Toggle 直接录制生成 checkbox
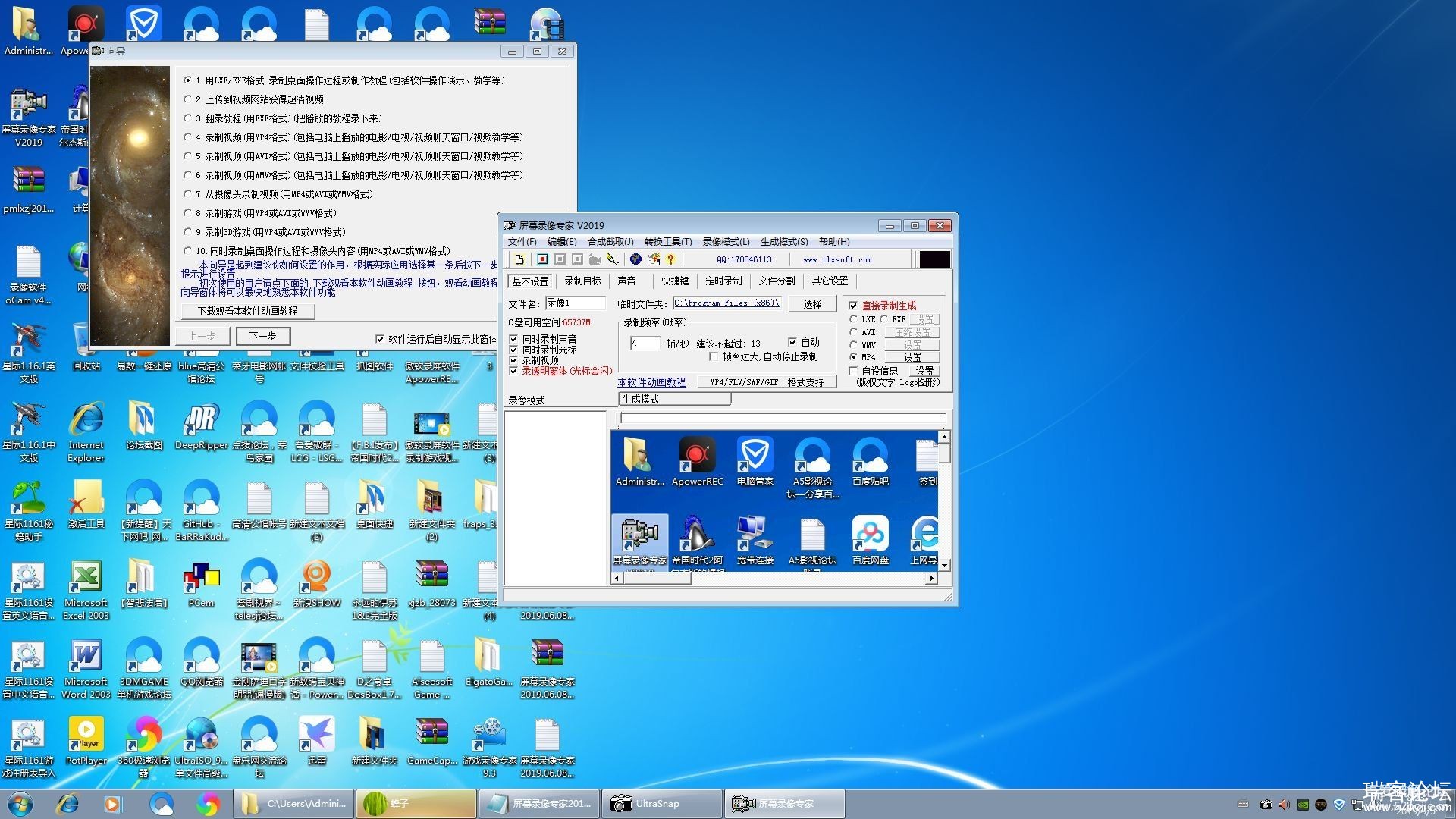 click(853, 306)
